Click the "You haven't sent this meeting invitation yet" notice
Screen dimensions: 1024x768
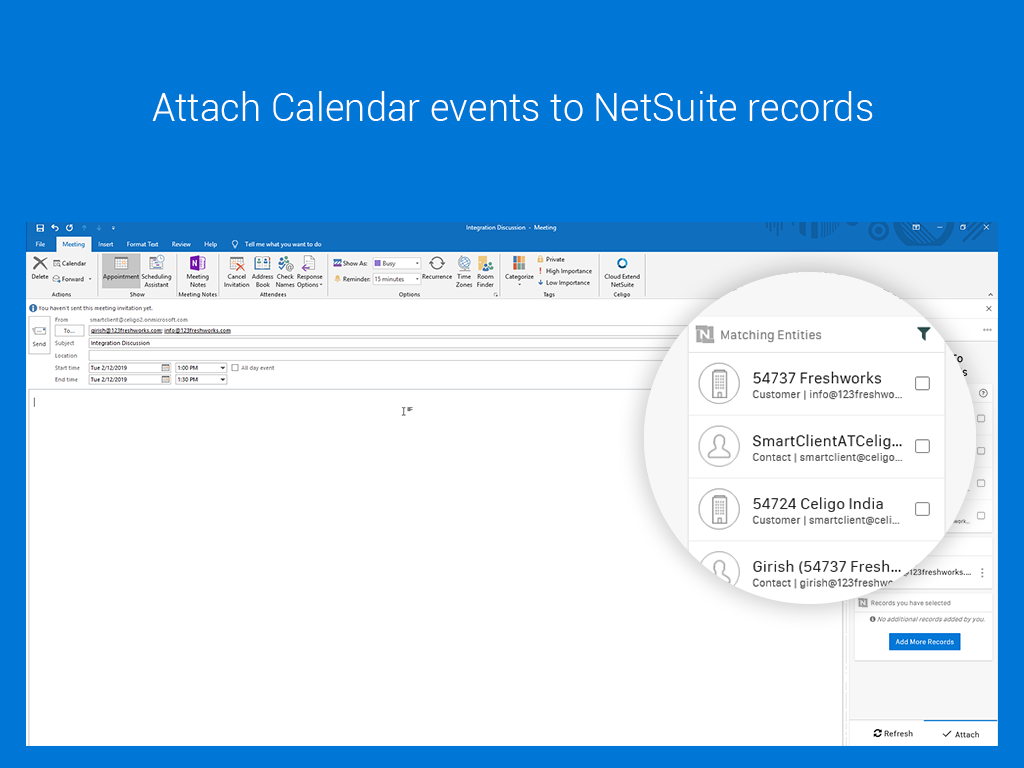[x=95, y=308]
